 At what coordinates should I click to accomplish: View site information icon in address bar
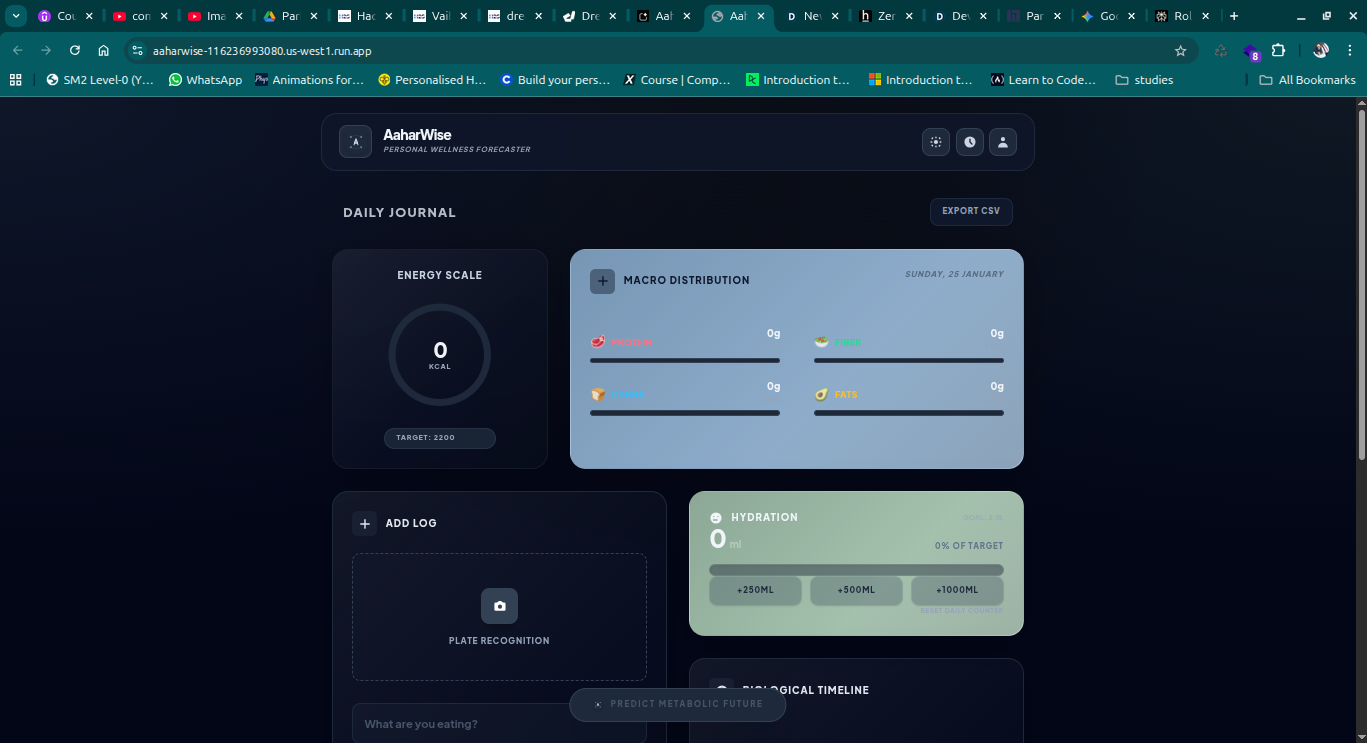[x=138, y=50]
